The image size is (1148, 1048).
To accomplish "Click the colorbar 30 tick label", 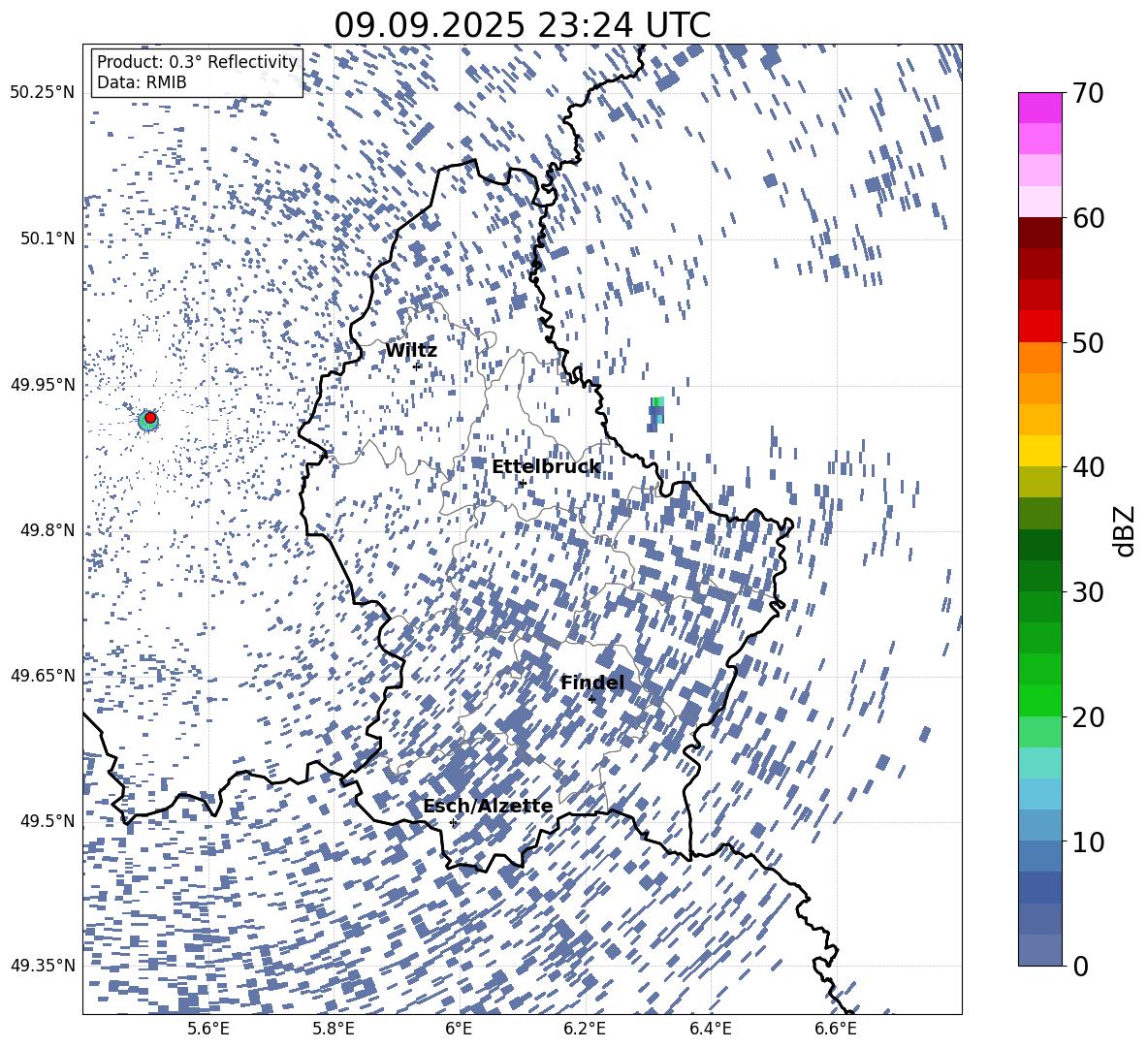I will (x=1088, y=592).
